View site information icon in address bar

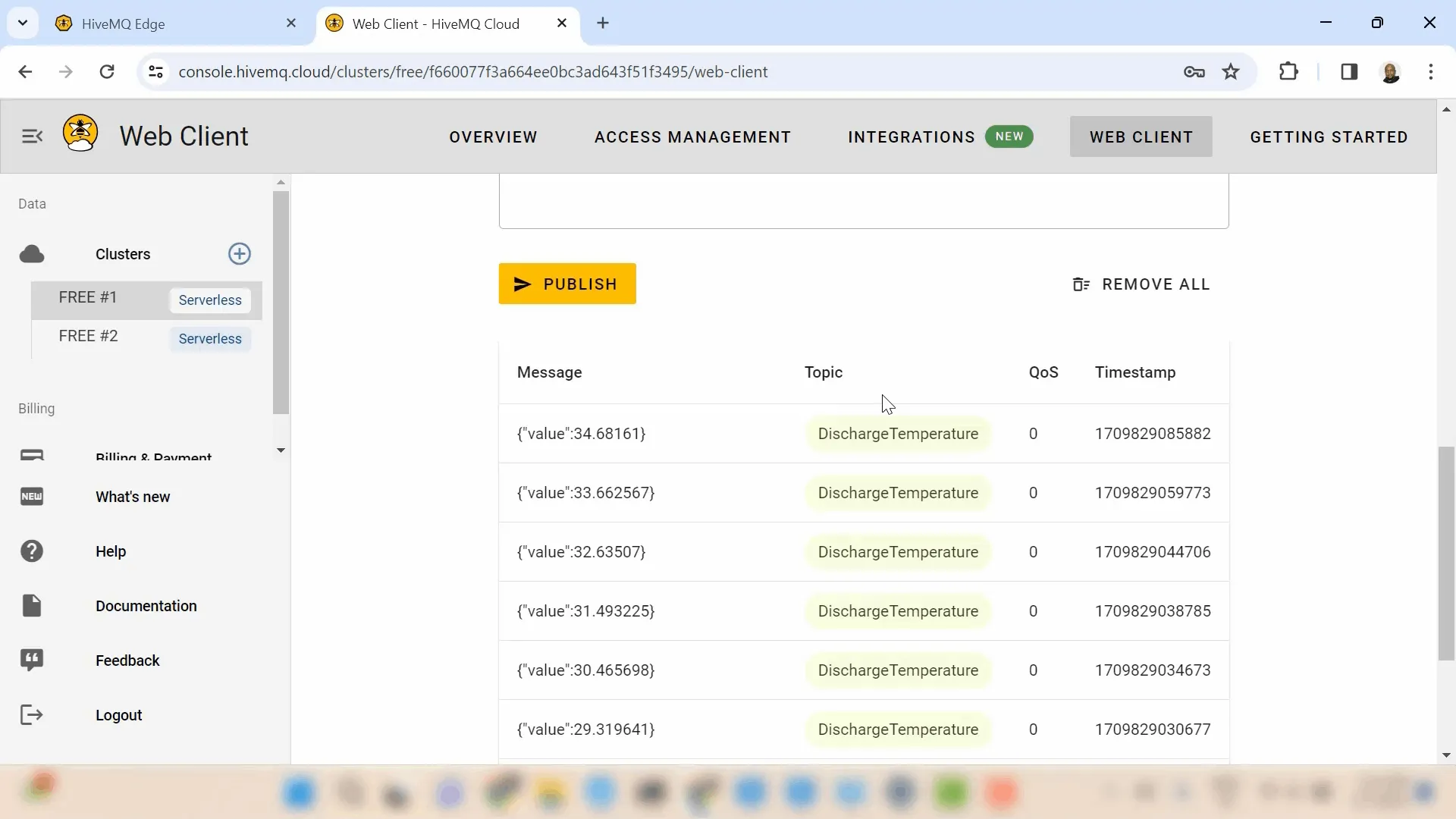(155, 72)
